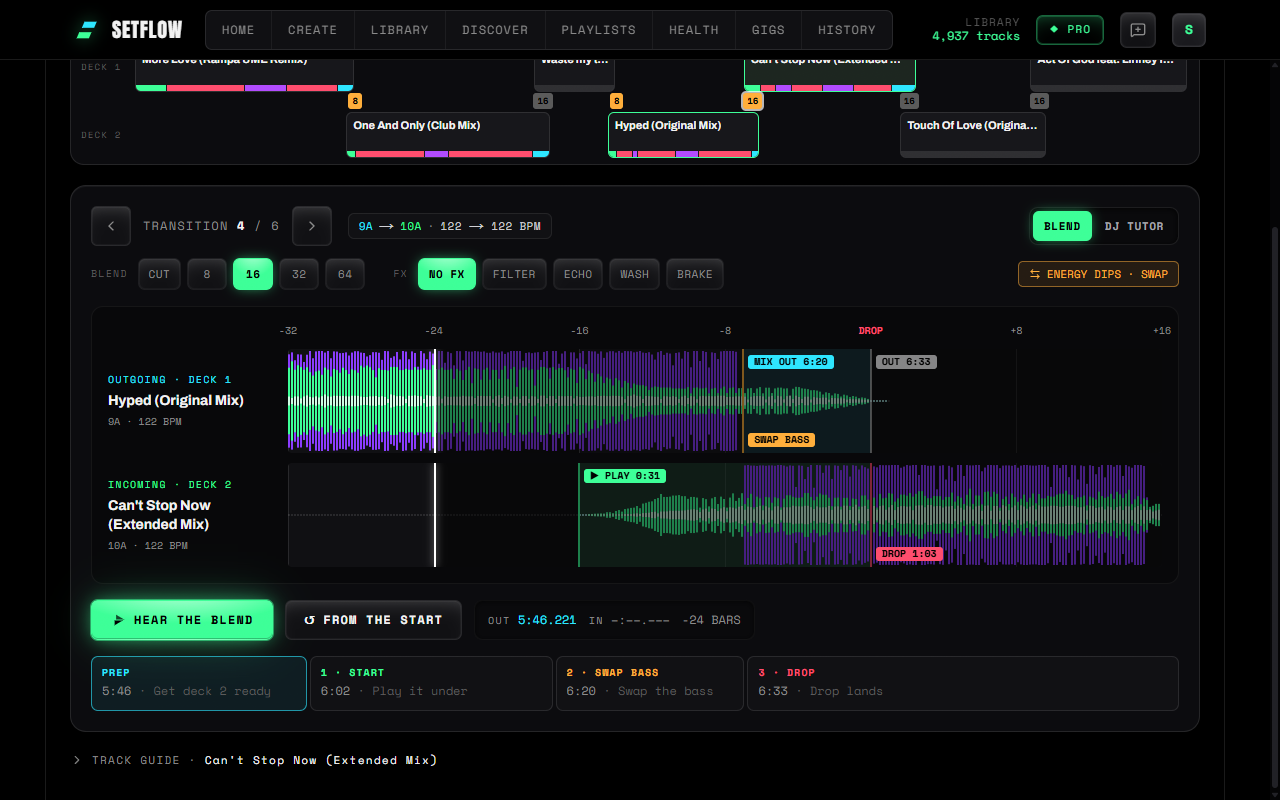Set blend length to 8 bars

(207, 274)
